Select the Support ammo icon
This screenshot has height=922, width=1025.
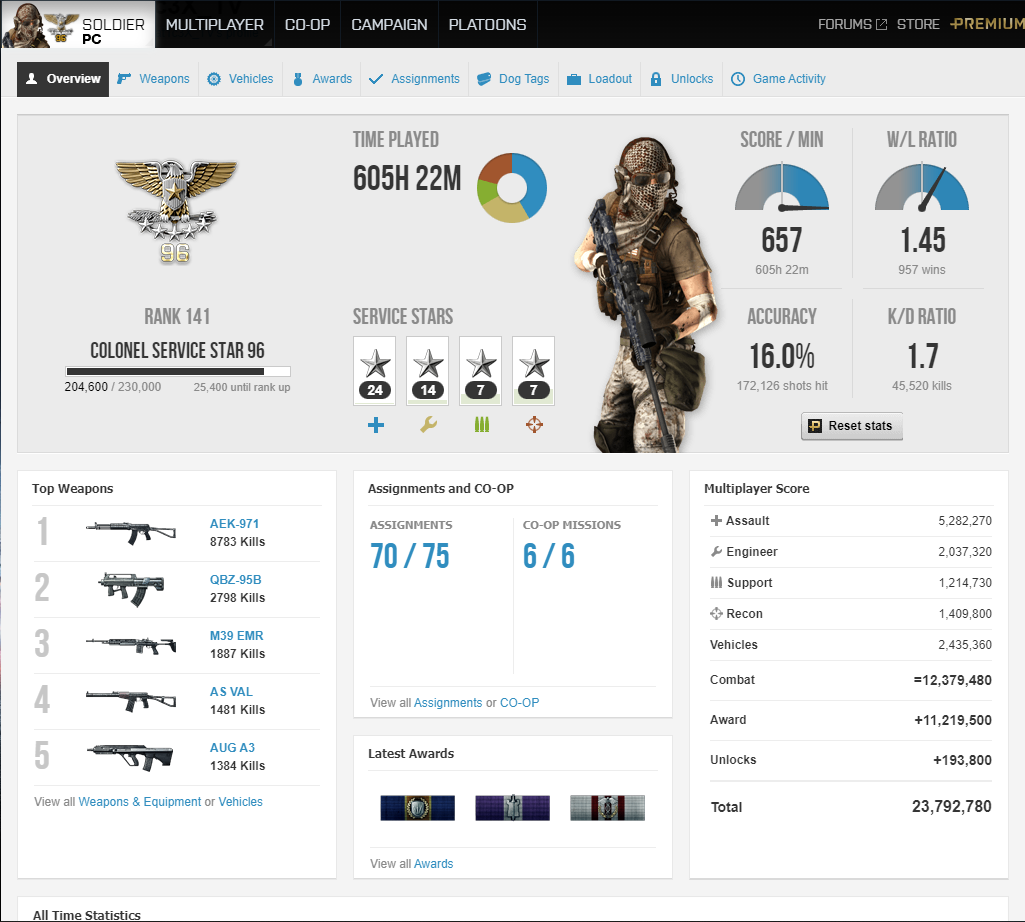point(481,424)
